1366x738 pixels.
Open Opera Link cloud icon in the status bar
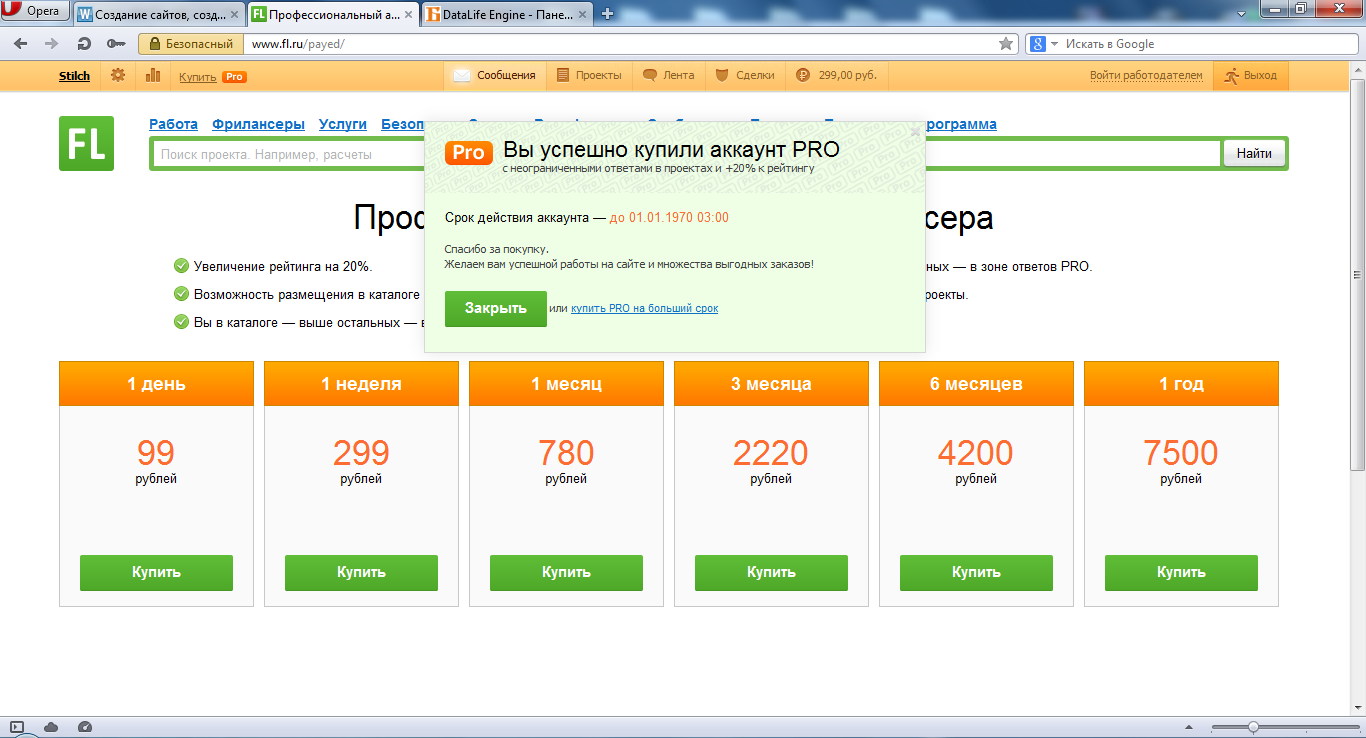coord(51,727)
